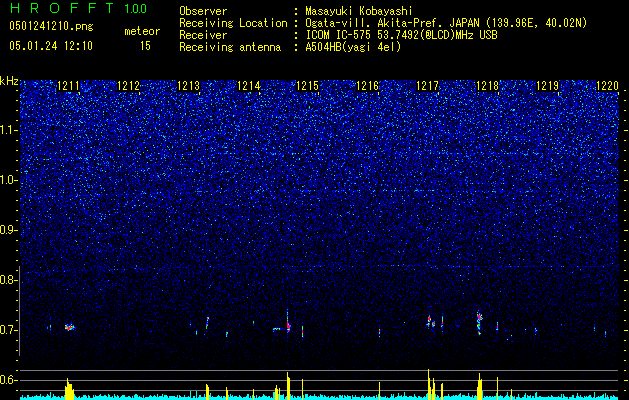Click the meteor echo blob at 1211
Screen dimensions: 629x400
70,327
